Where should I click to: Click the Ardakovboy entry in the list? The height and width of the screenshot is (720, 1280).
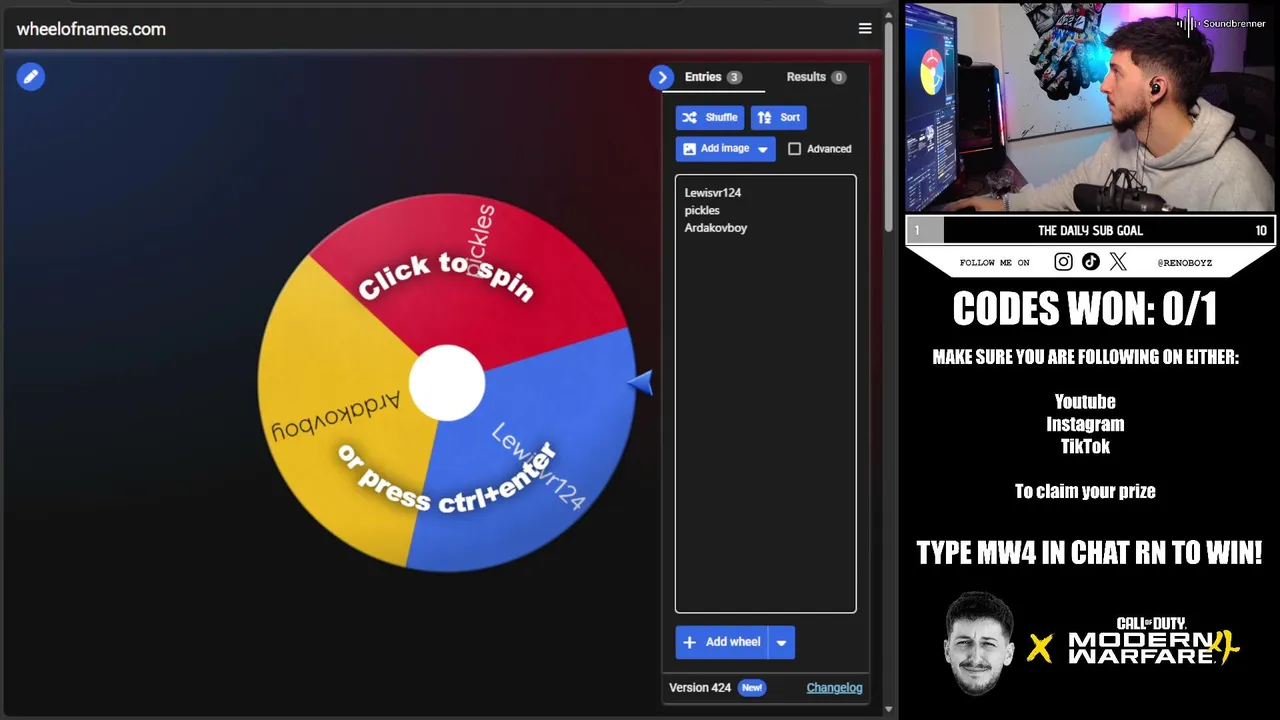coord(716,228)
